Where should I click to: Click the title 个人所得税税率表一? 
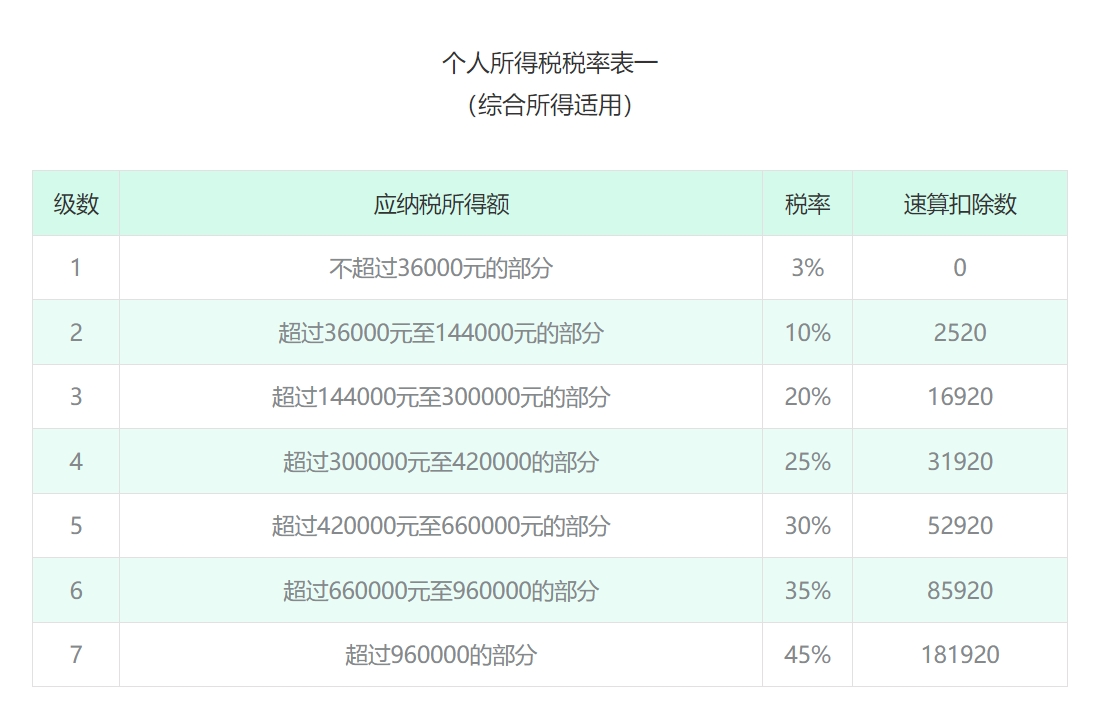(x=550, y=63)
